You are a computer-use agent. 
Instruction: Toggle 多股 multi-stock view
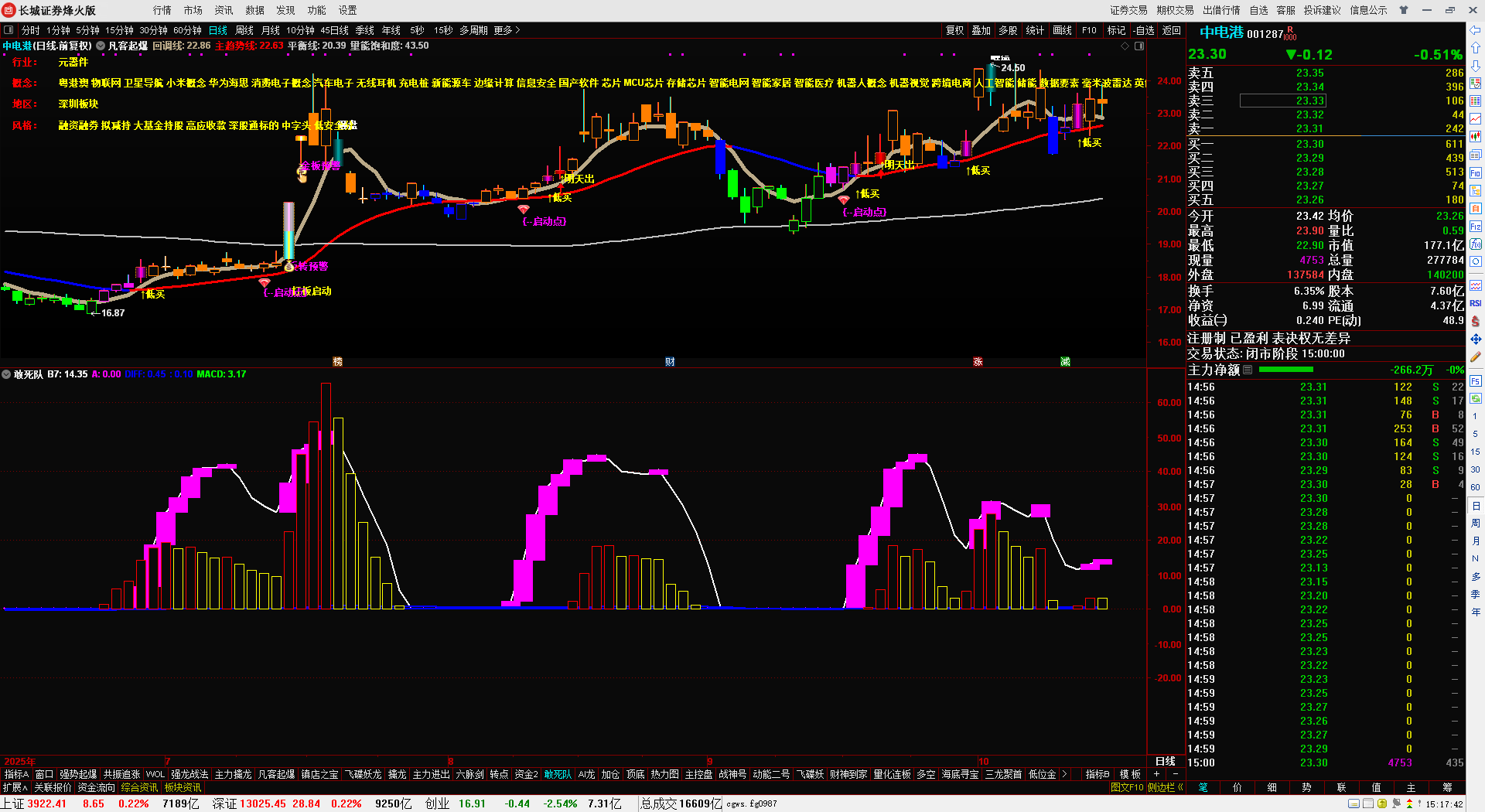tap(1008, 30)
